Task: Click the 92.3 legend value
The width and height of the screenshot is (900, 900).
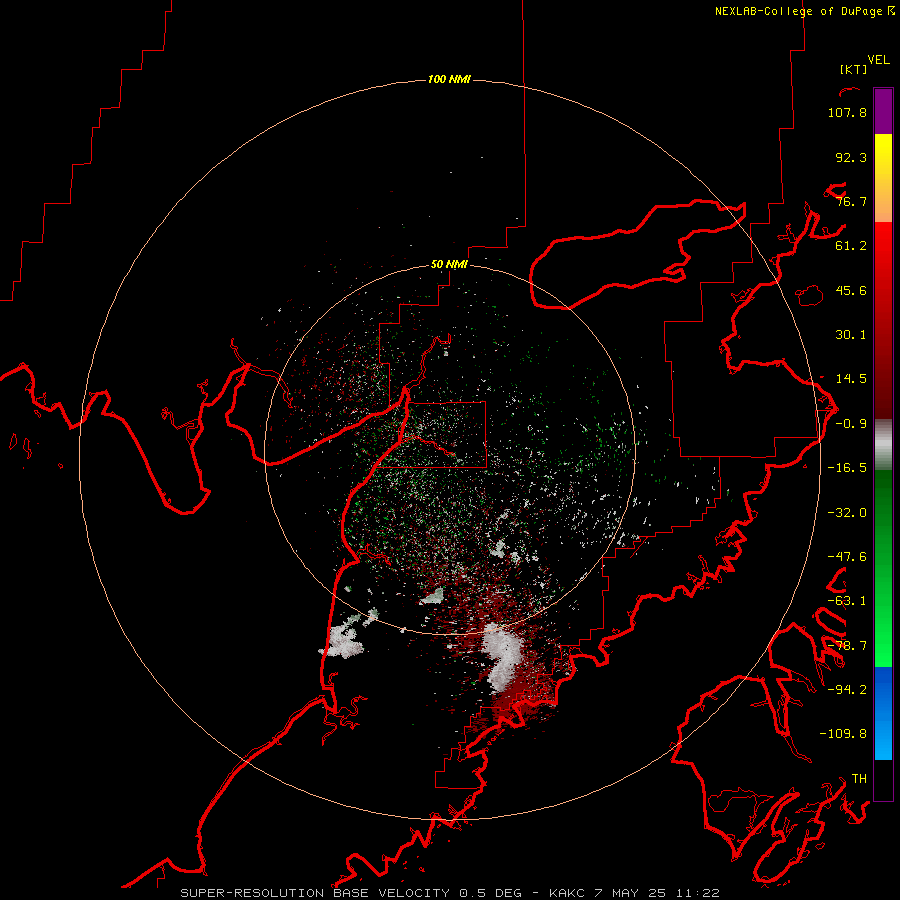Action: coord(851,157)
